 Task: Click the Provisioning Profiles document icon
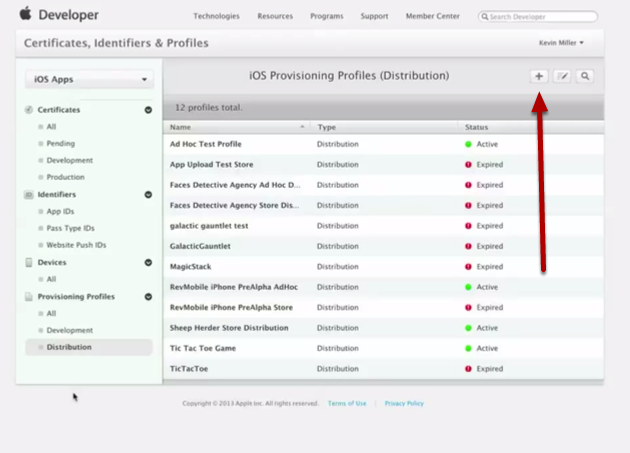(29, 297)
